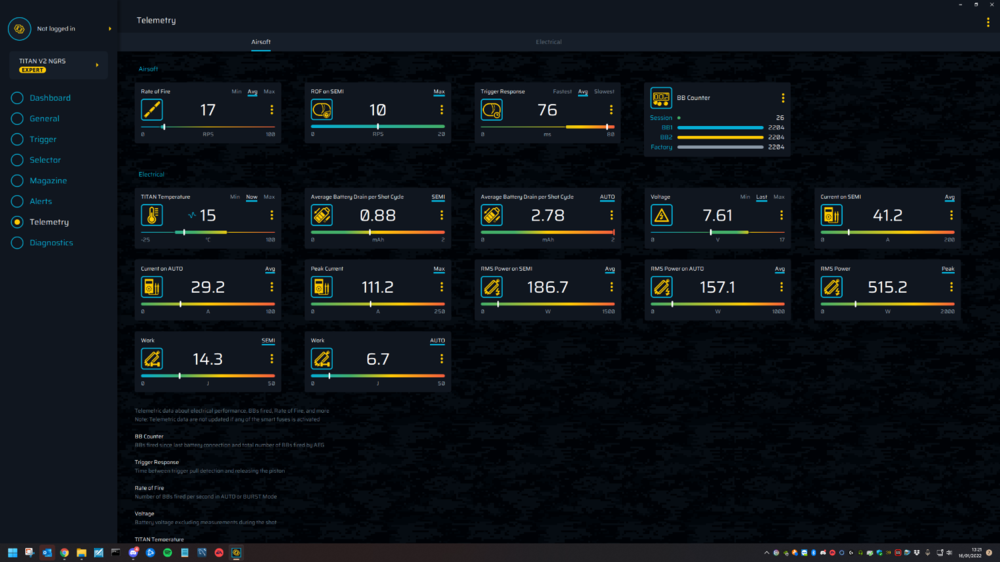Click the Trigger Response icon

[492, 110]
